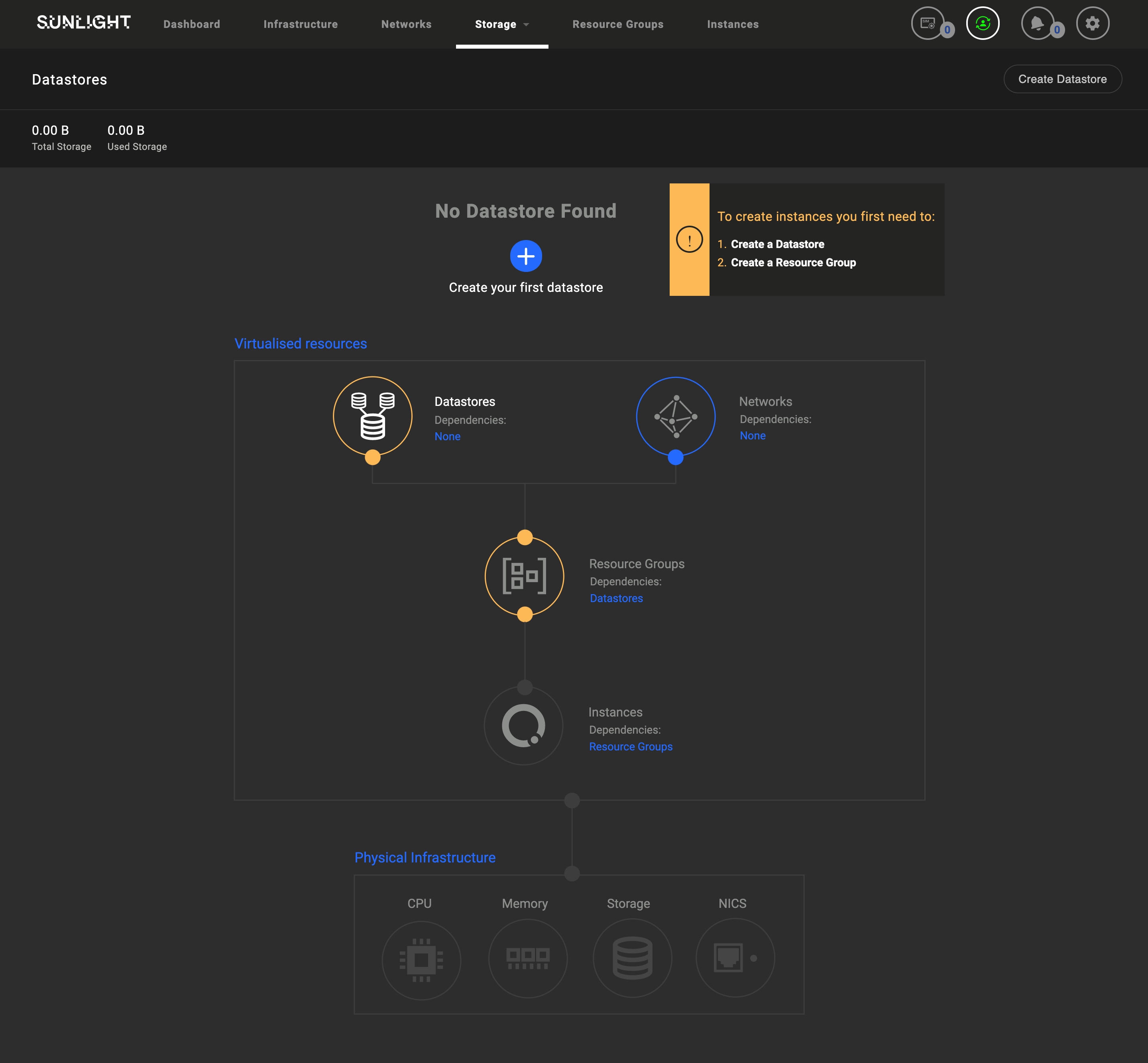Select the Instances diagram icon
The width and height of the screenshot is (1148, 1063).
click(x=523, y=725)
